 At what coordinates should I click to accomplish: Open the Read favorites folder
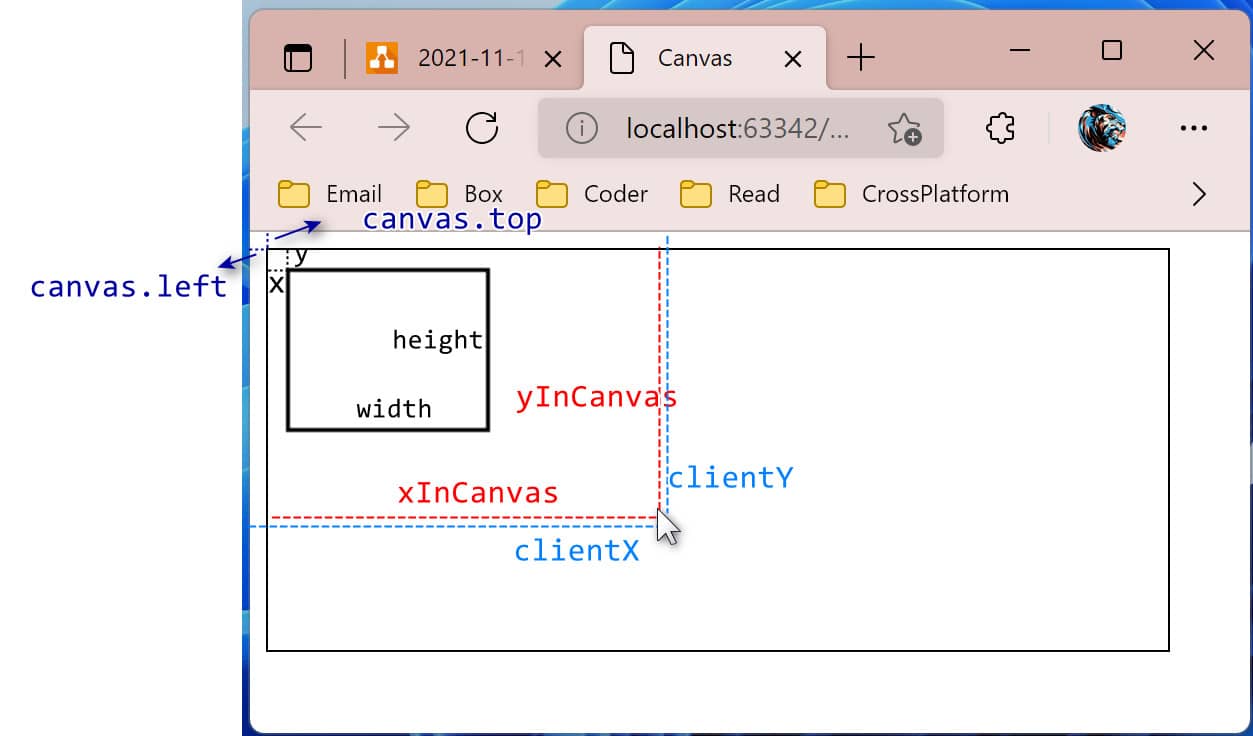[730, 193]
